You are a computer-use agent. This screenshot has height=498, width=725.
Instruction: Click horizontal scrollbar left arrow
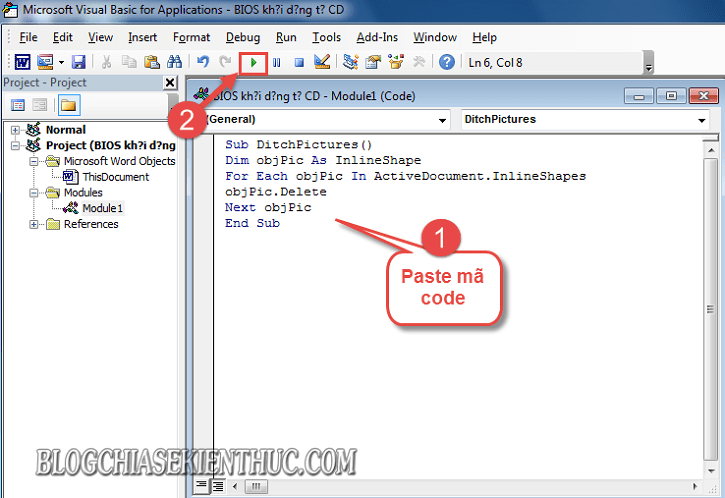(235, 486)
